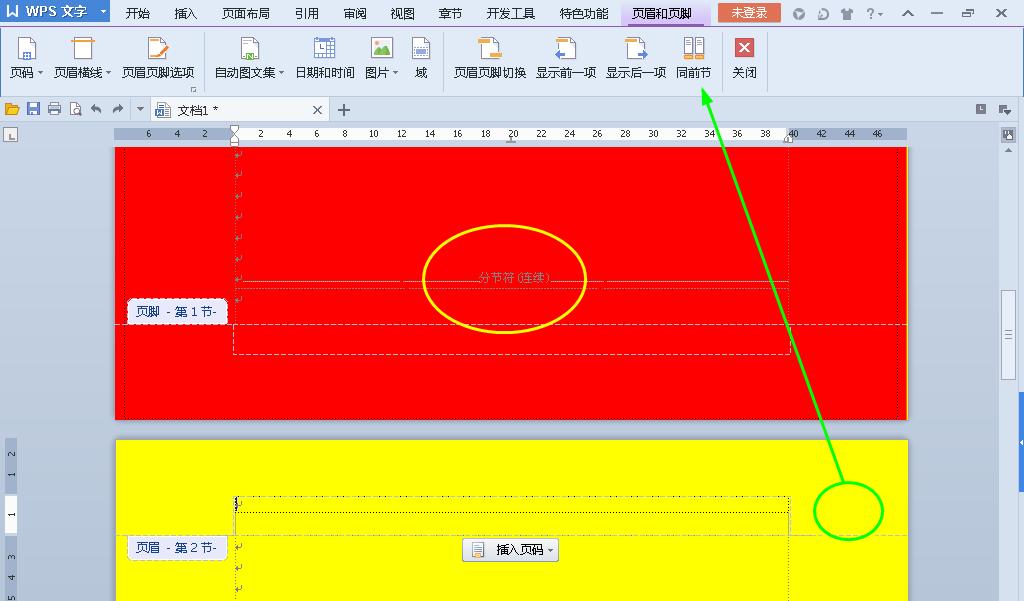Click inside the section 1 footer area
1024x601 pixels.
tap(511, 339)
